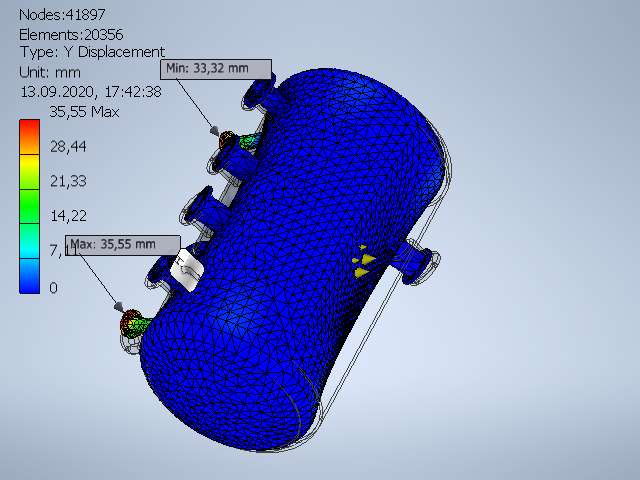Click the 0 legend value
Image resolution: width=640 pixels, height=480 pixels.
[x=53, y=288]
